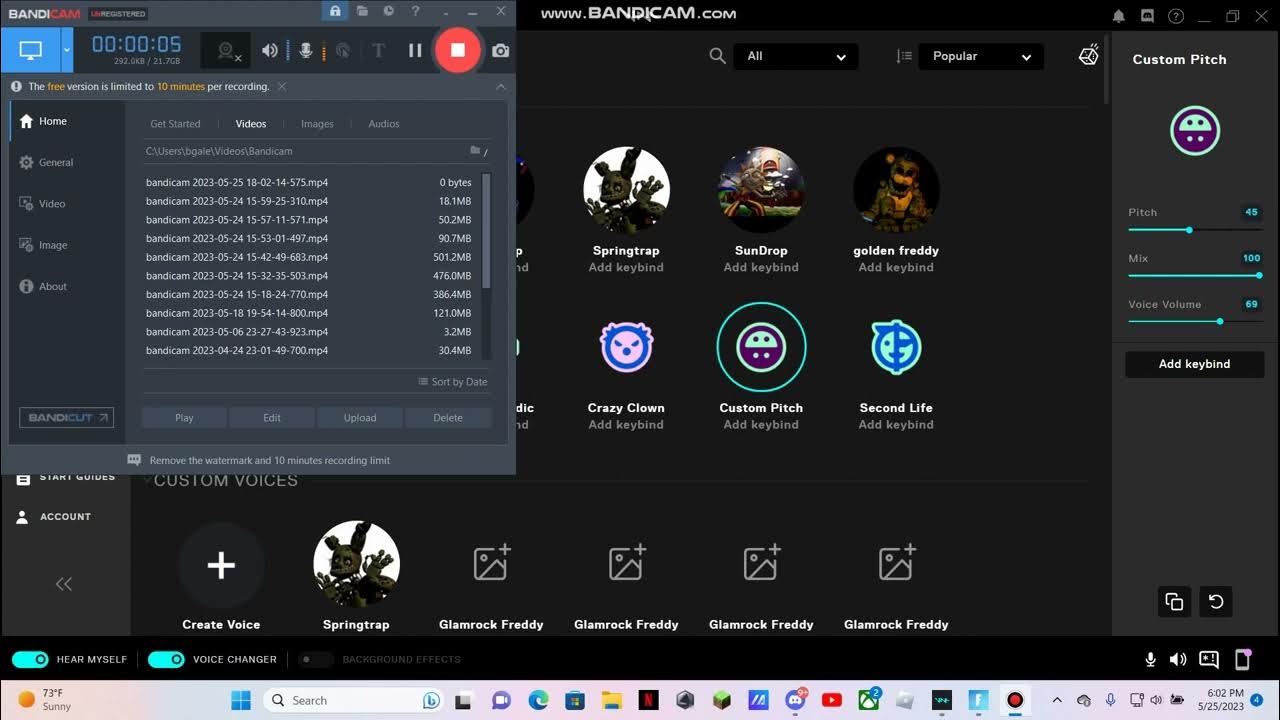Click Remove the watermark and recording limit link
The height and width of the screenshot is (720, 1280).
(270, 460)
